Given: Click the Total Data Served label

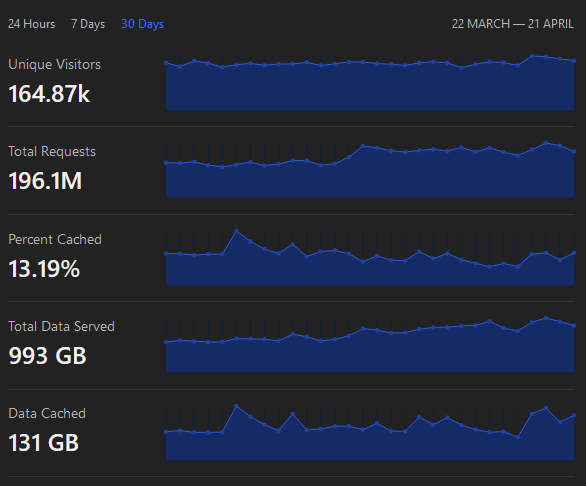Looking at the screenshot, I should [x=61, y=326].
